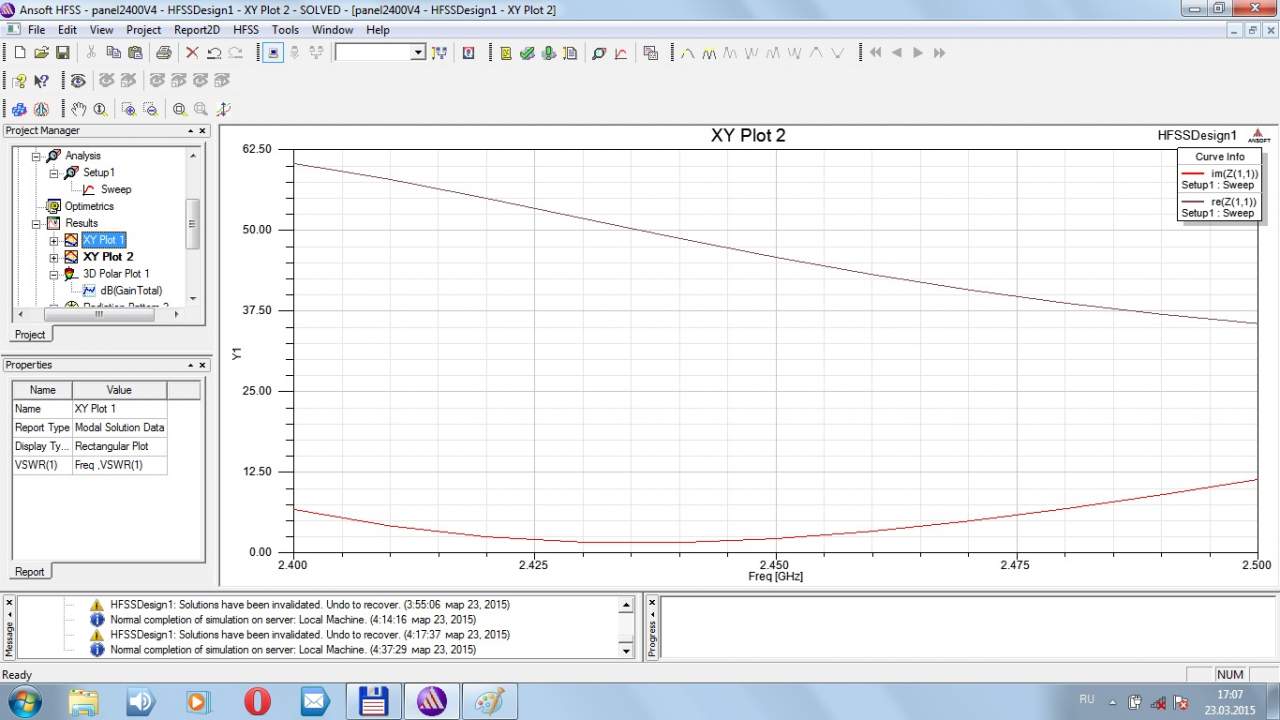The width and height of the screenshot is (1280, 720).
Task: Click the Undo toolbar icon
Action: [x=214, y=53]
